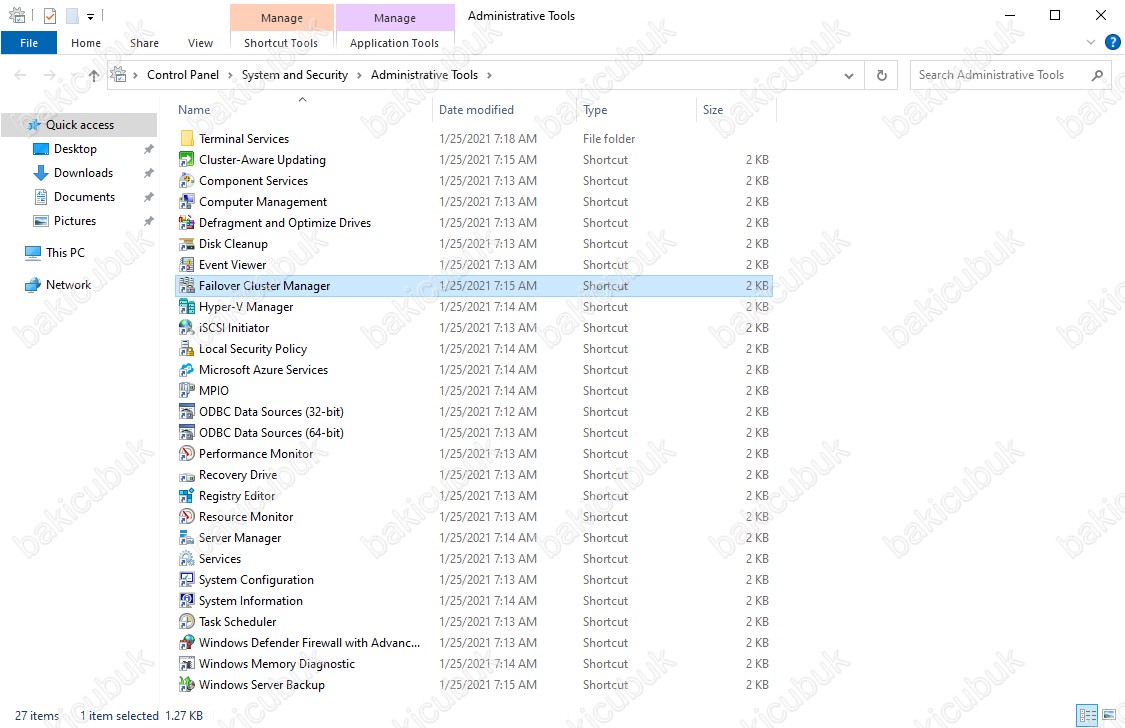This screenshot has width=1125, height=728.
Task: Click the System Information icon
Action: [x=187, y=601]
